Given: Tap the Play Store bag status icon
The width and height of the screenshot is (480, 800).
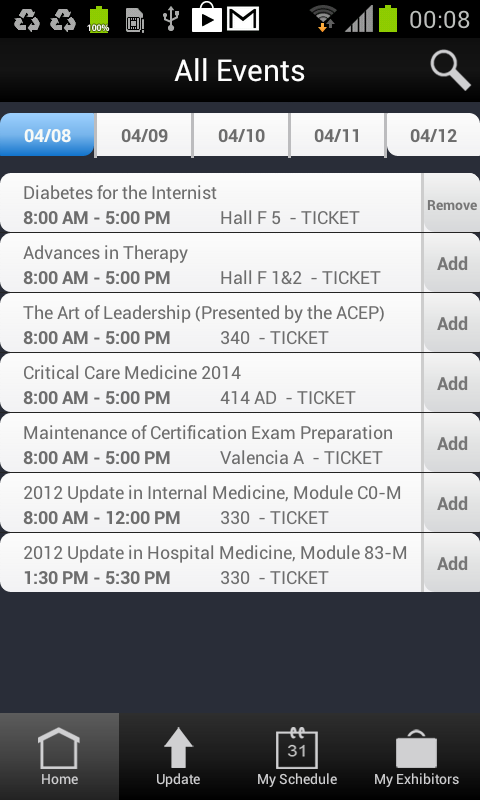Looking at the screenshot, I should click(x=207, y=17).
